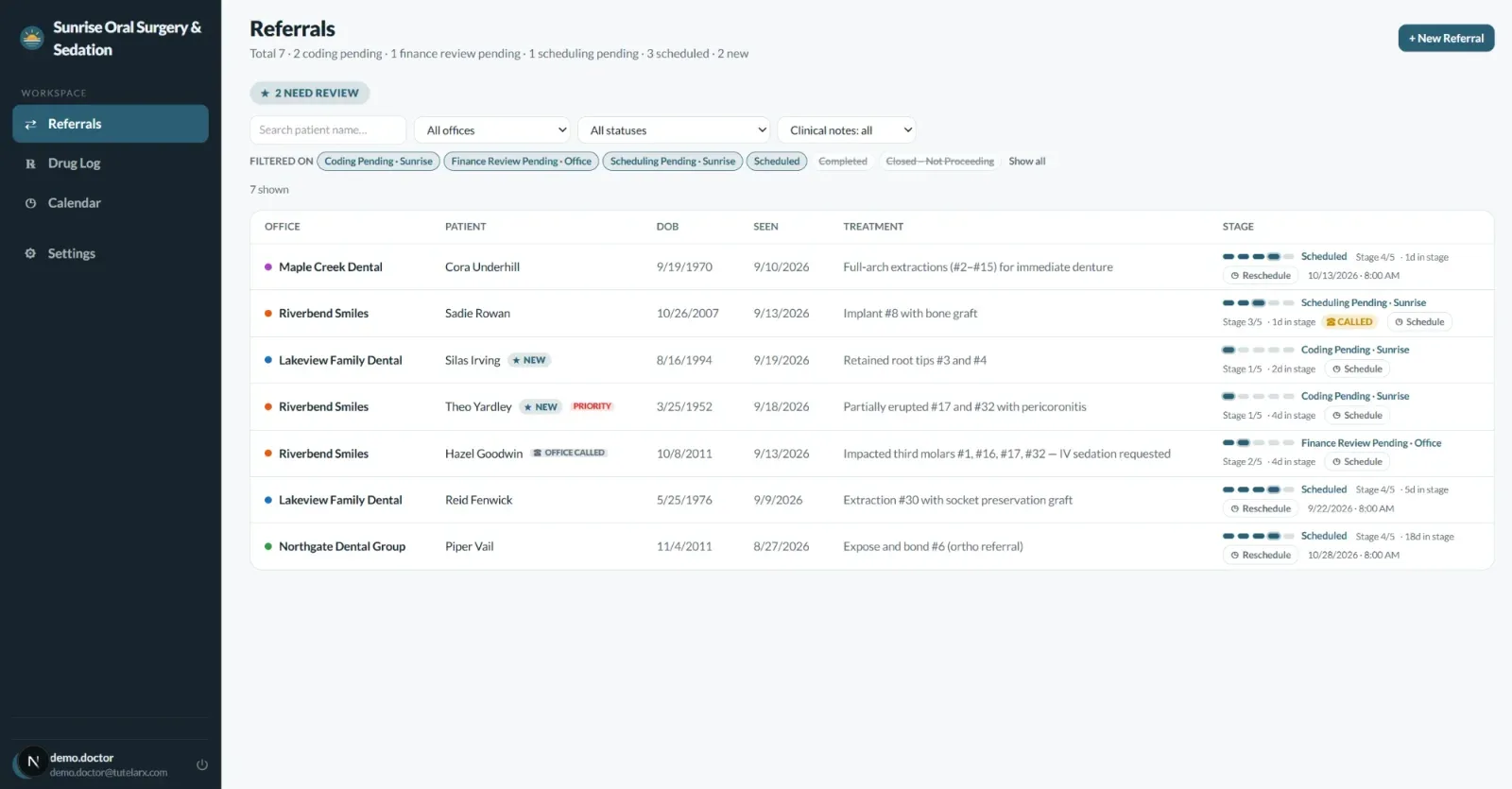Click the Northgate Dental Group office name
This screenshot has width=1512, height=789.
342,546
